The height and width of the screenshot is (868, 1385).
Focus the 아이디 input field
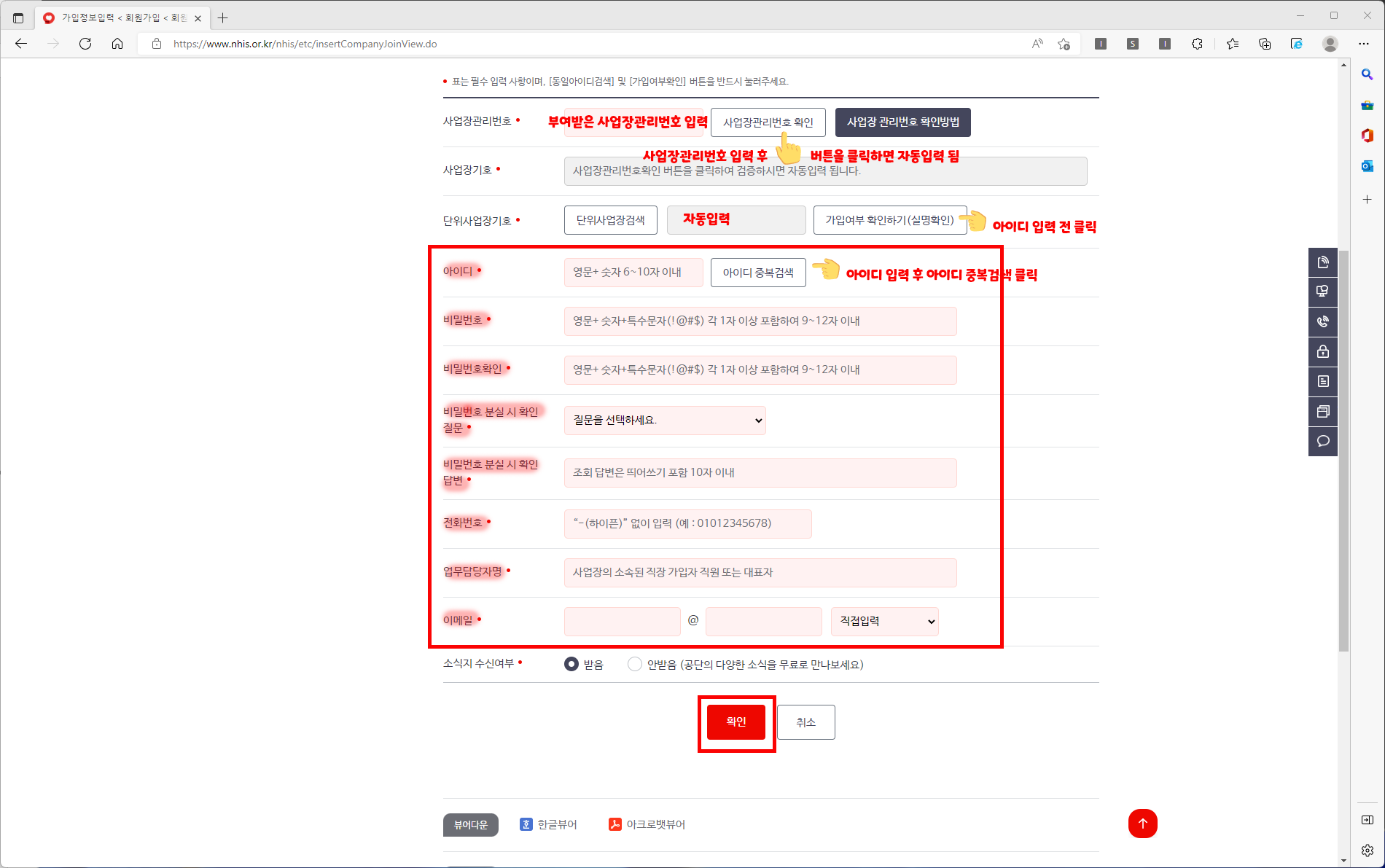pos(633,273)
